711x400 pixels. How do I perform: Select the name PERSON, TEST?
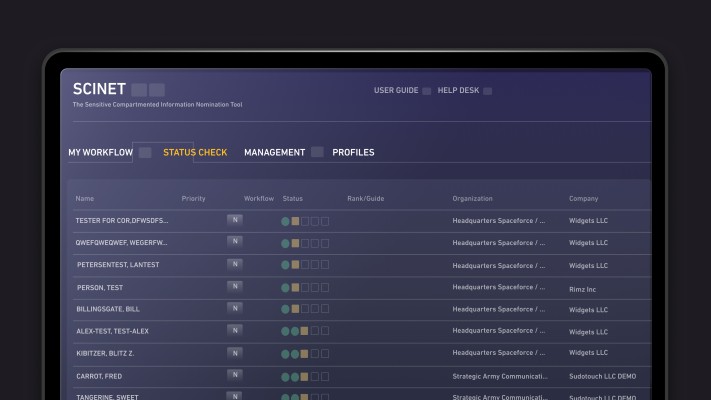[x=100, y=288]
